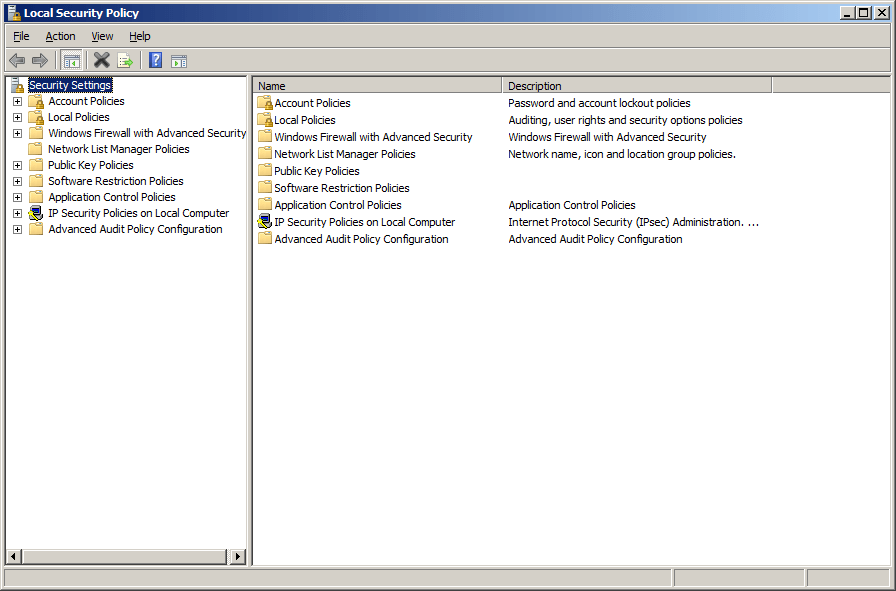Screen dimensions: 896x591
Task: Select Software Restriction Policies list name
Action: (x=342, y=188)
